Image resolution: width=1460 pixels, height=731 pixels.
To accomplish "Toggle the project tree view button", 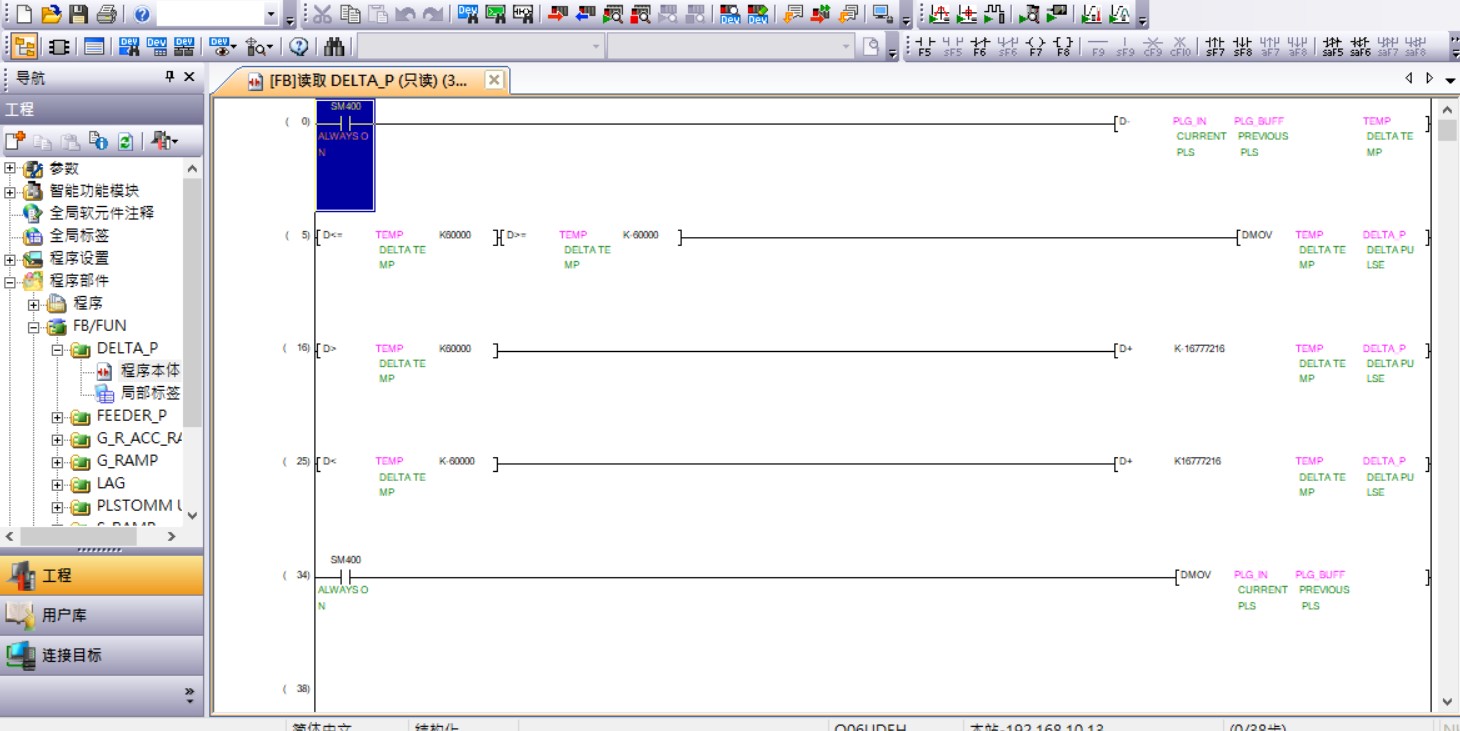I will pos(25,47).
